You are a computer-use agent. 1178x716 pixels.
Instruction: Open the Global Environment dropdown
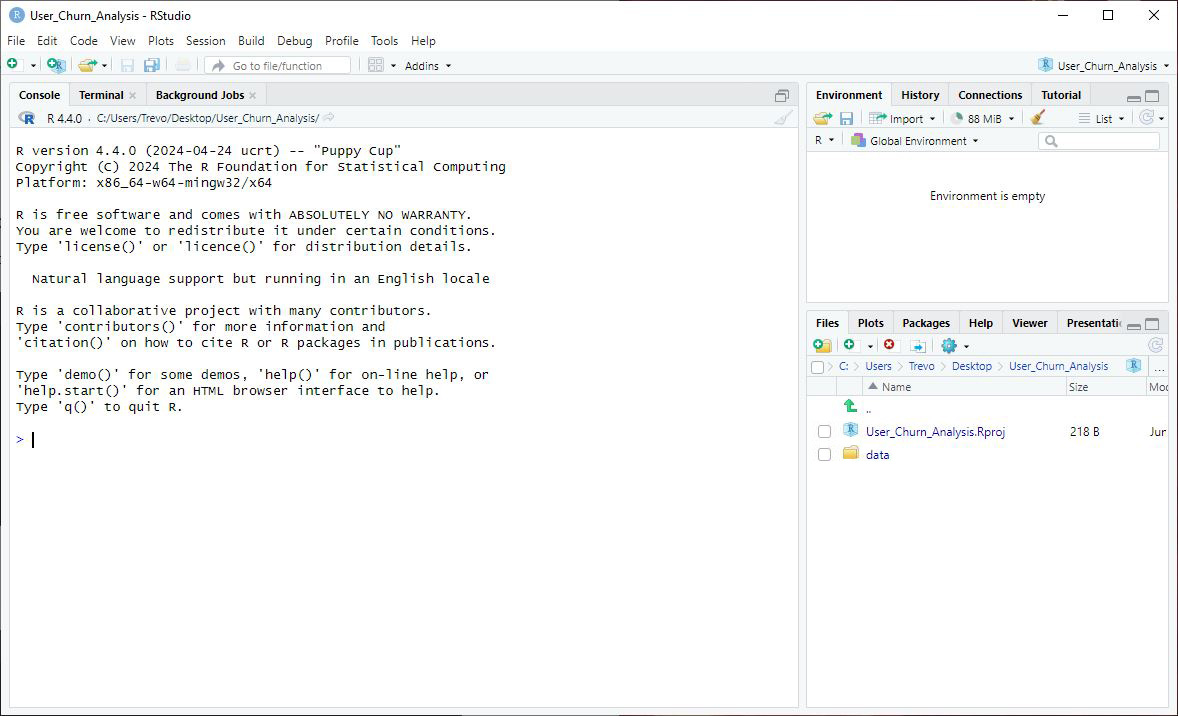tap(915, 140)
